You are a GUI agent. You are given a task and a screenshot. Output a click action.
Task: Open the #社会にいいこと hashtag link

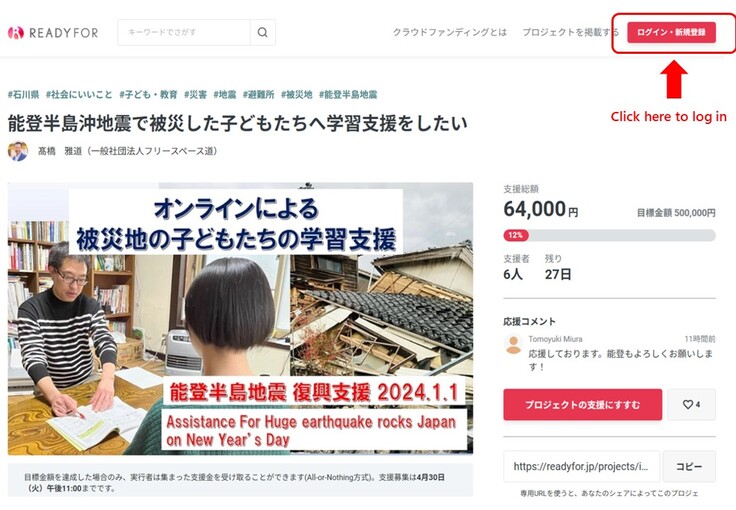click(79, 94)
